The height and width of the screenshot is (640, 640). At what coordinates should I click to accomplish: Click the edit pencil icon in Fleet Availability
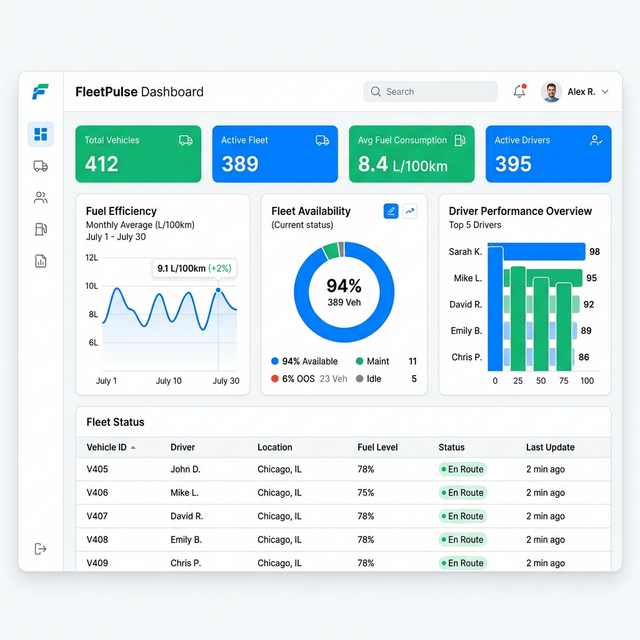coord(391,211)
